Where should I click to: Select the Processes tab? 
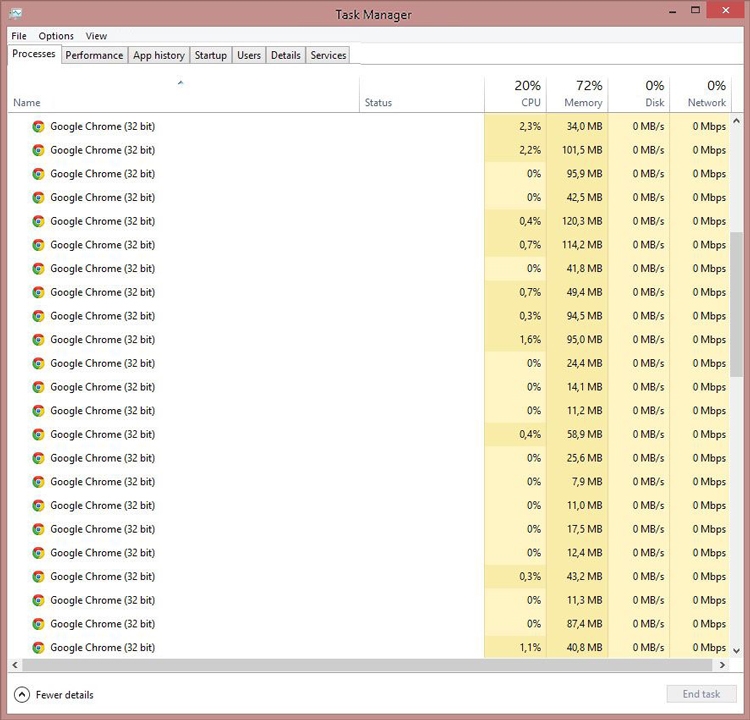34,54
